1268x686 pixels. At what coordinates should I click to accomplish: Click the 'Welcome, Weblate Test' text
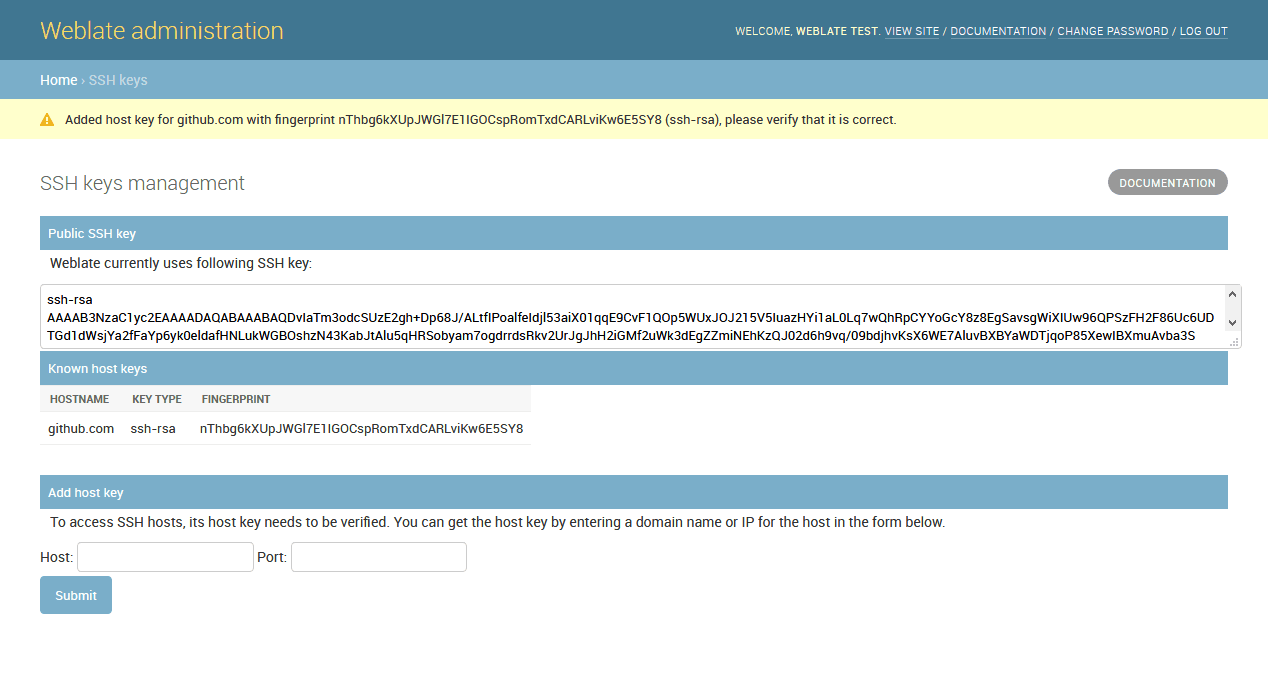pyautogui.click(x=807, y=32)
